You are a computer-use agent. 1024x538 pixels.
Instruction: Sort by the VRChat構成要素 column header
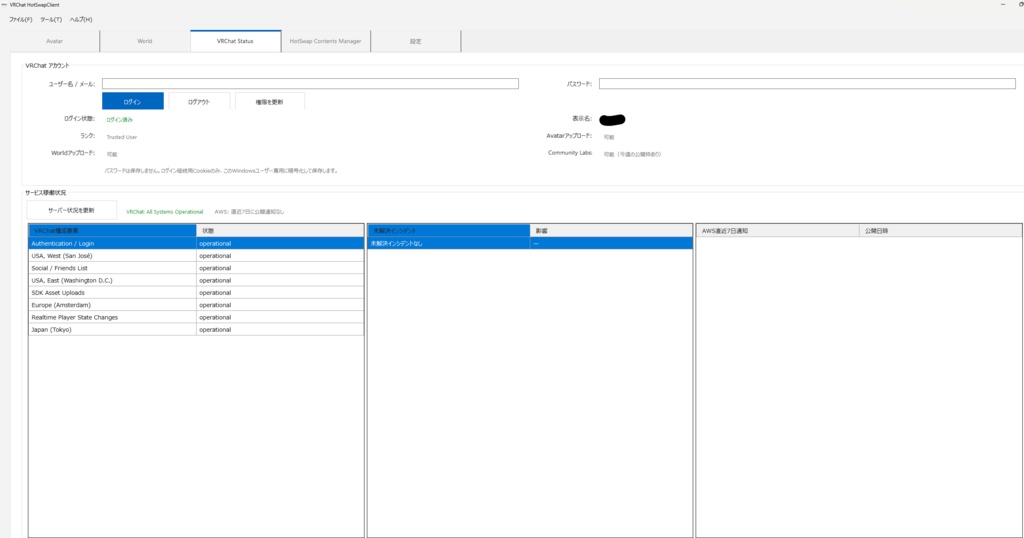pyautogui.click(x=112, y=230)
